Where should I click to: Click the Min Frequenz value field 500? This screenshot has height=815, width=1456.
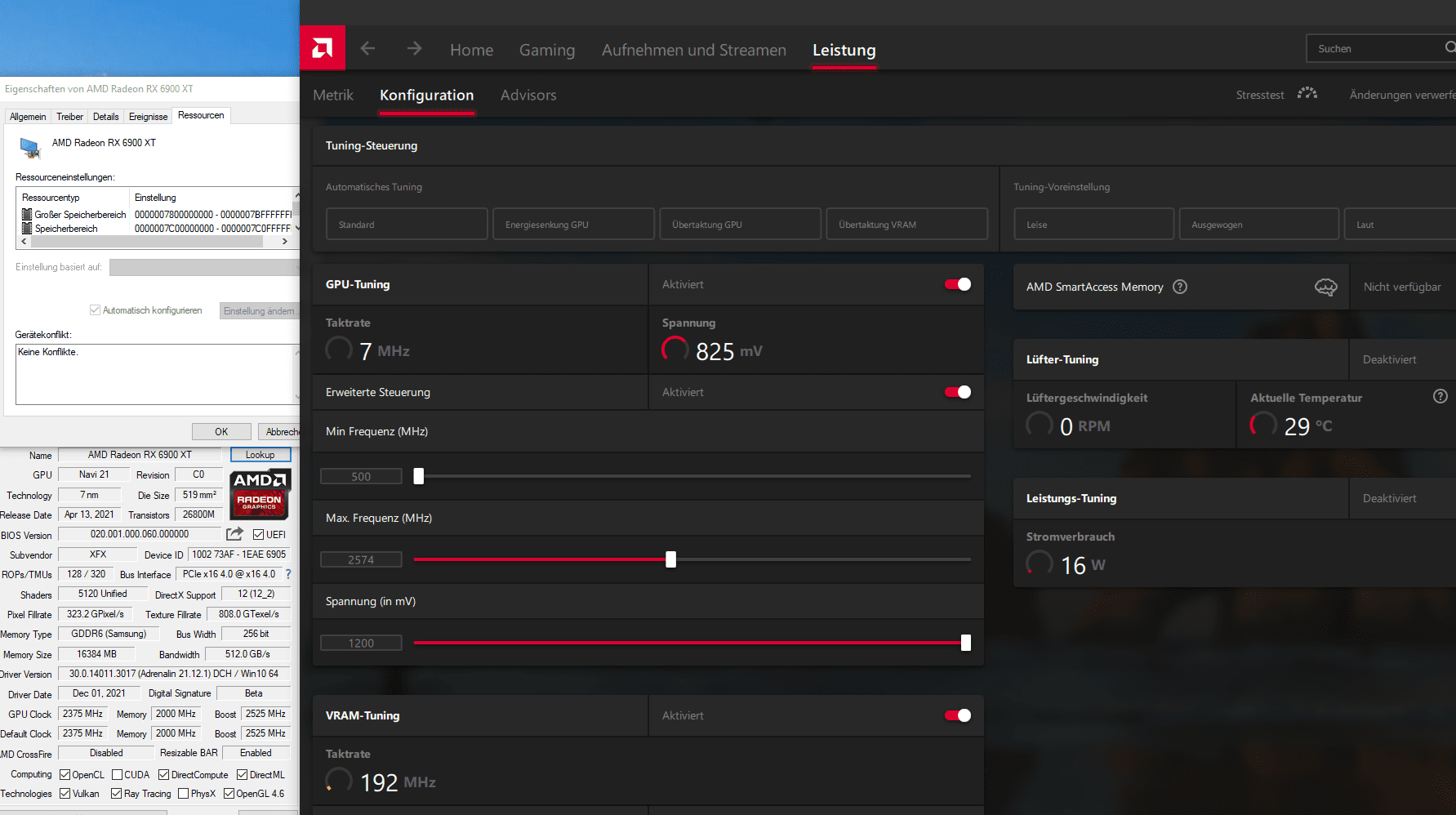click(x=361, y=476)
